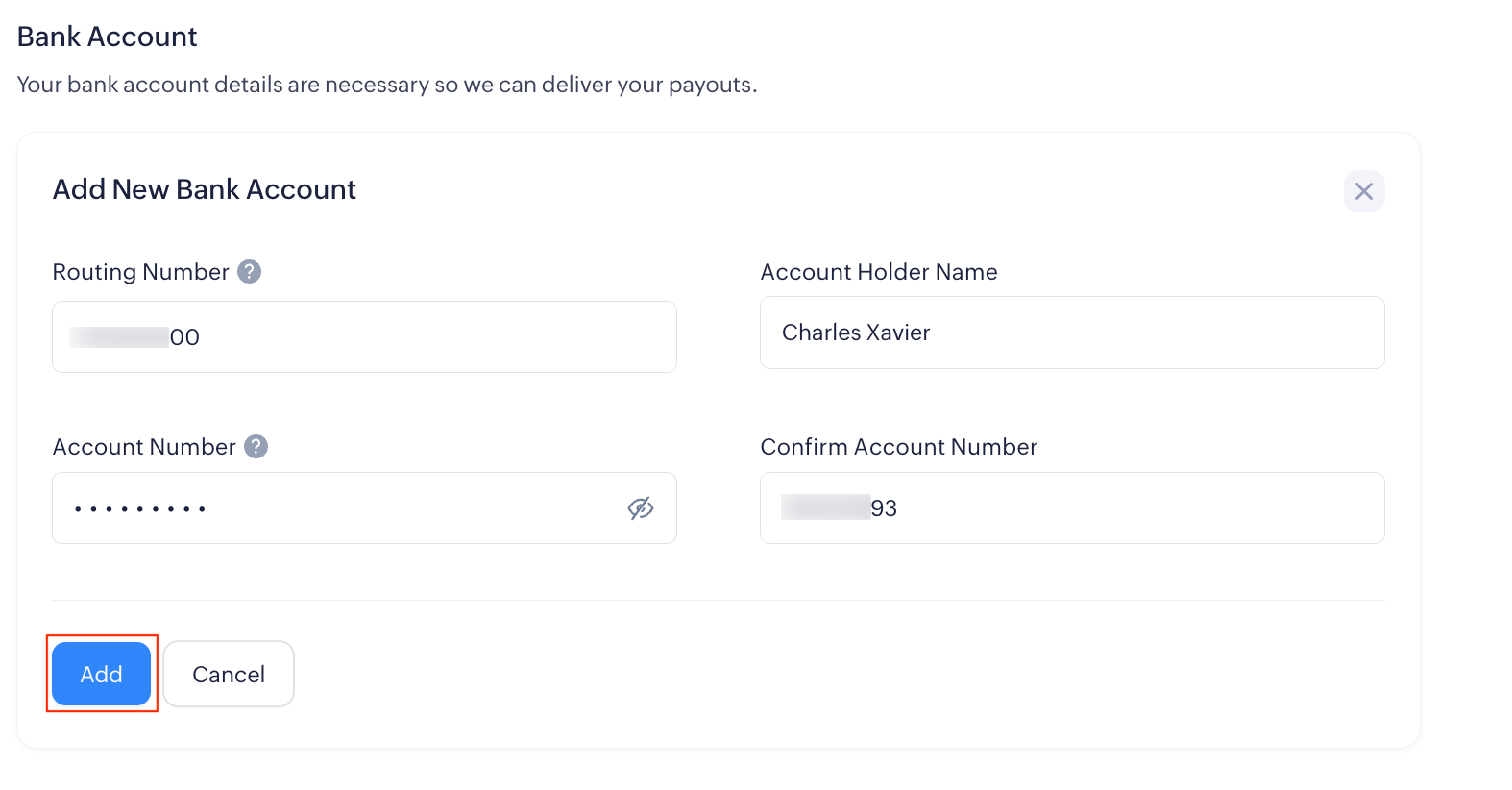Click the Add New Bank Account title
This screenshot has width=1512, height=790.
[205, 189]
